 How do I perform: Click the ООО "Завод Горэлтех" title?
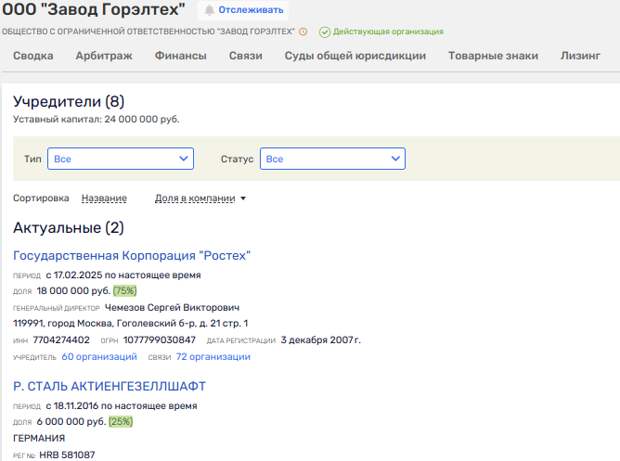tap(93, 9)
